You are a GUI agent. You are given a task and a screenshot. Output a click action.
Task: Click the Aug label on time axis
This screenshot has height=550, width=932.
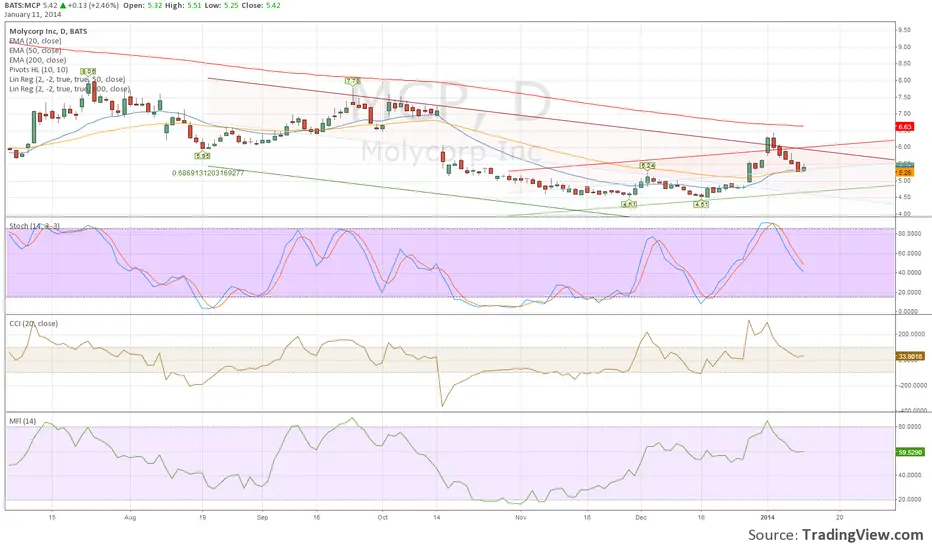(130, 518)
